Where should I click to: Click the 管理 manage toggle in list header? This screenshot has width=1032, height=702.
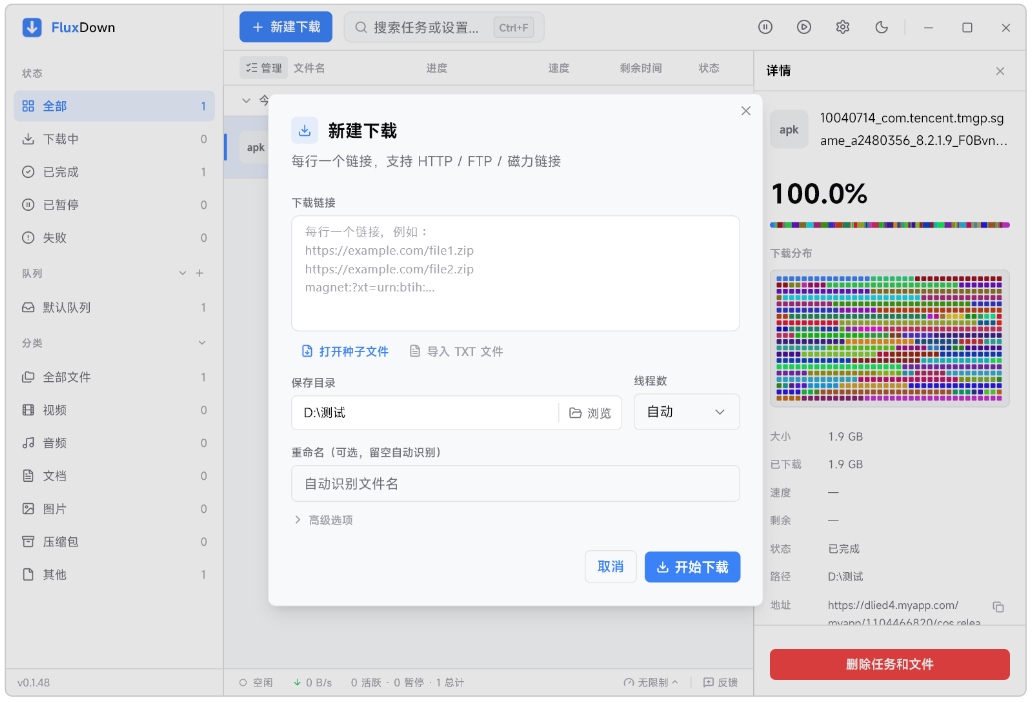point(264,68)
